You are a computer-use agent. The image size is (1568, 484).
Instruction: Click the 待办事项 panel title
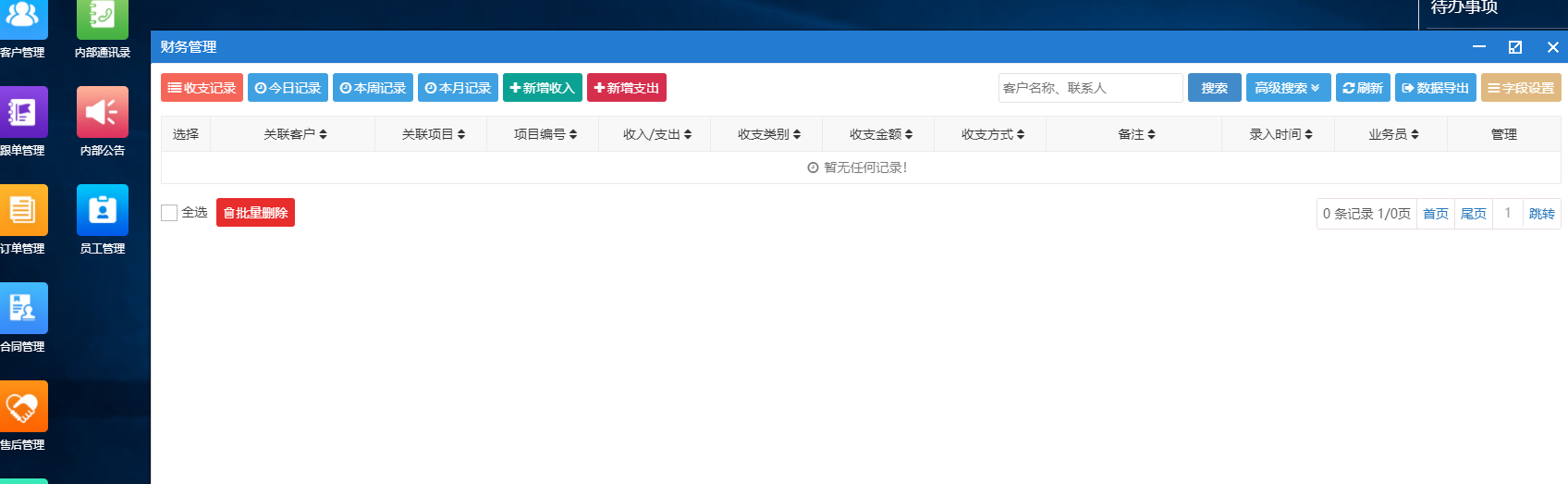point(1464,7)
